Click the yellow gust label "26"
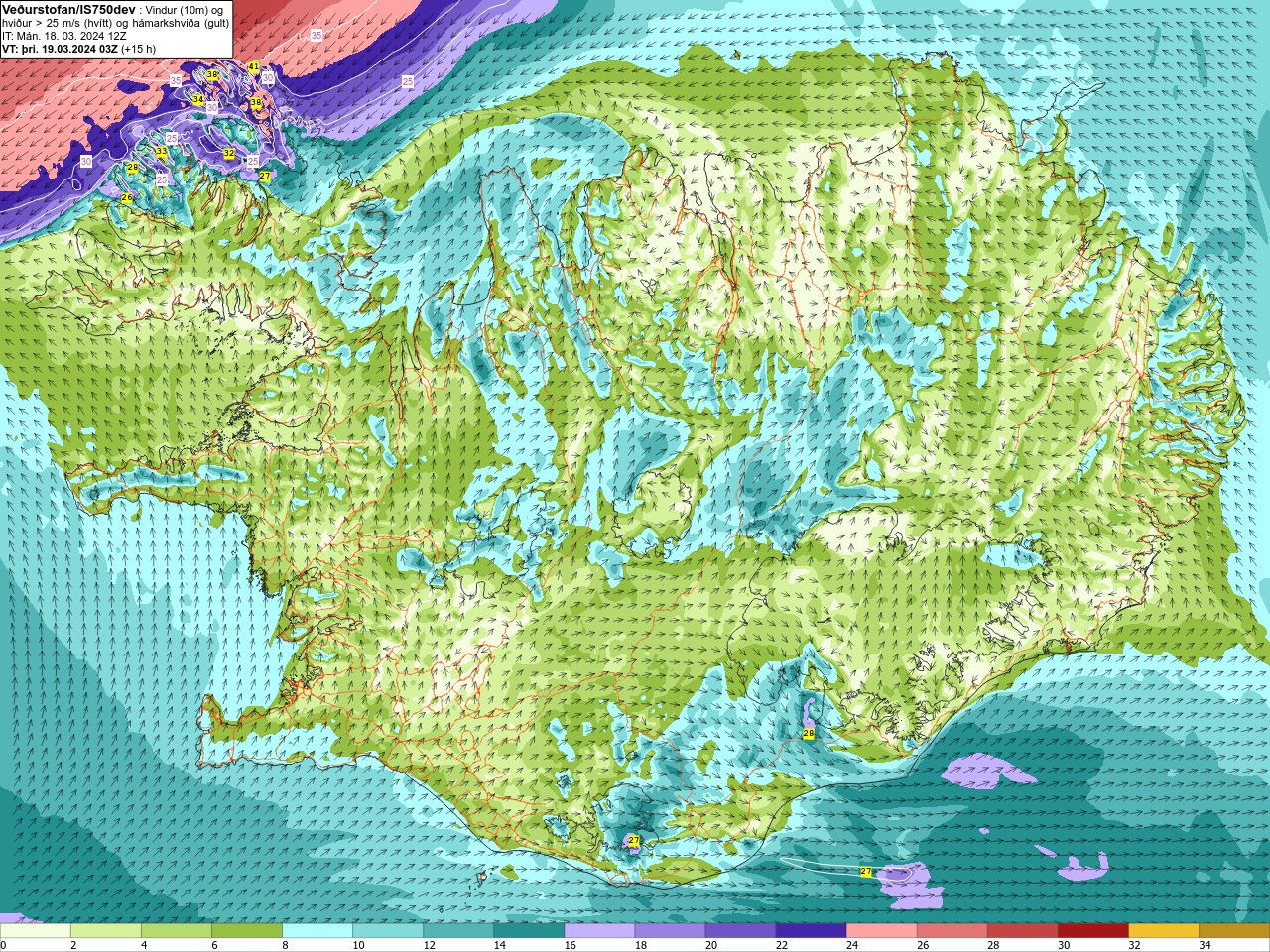 pos(127,198)
